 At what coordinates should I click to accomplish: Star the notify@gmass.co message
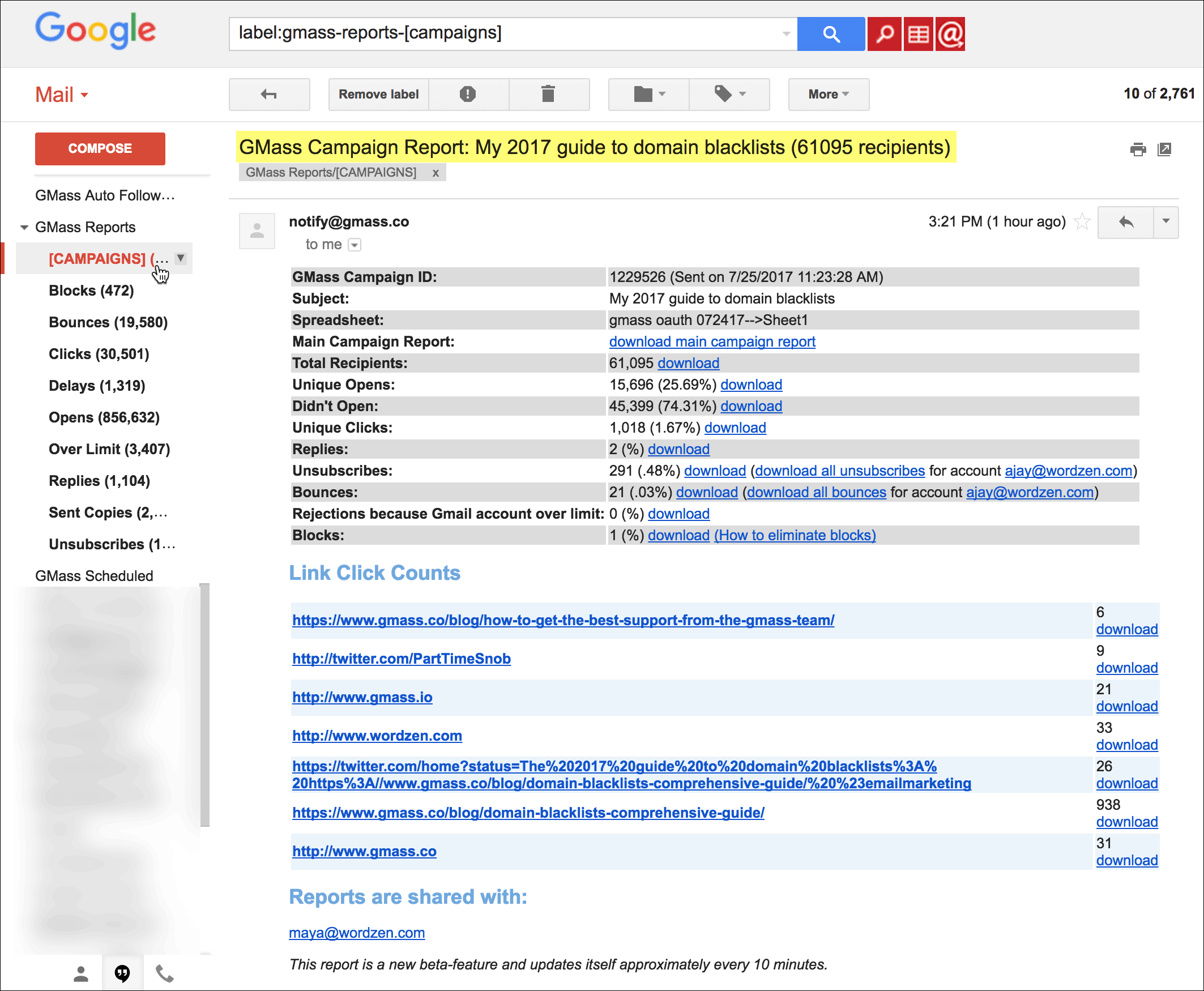(x=1082, y=221)
